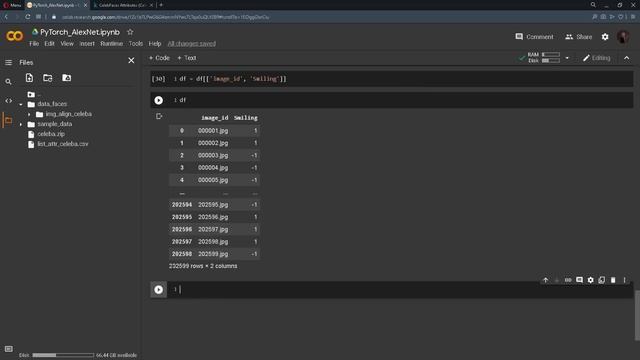The height and width of the screenshot is (360, 640).
Task: Click the notebook vertical scrollbar
Action: click(637, 315)
